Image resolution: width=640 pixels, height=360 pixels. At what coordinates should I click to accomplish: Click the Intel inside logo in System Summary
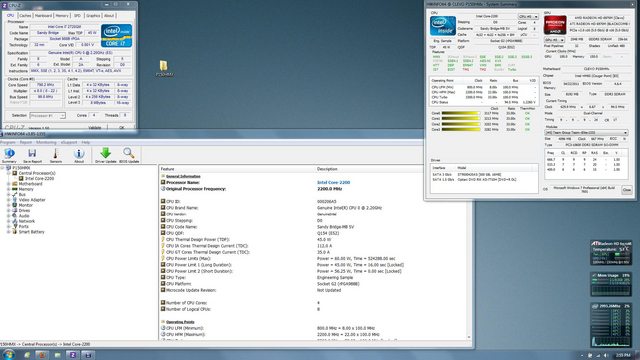coord(442,26)
